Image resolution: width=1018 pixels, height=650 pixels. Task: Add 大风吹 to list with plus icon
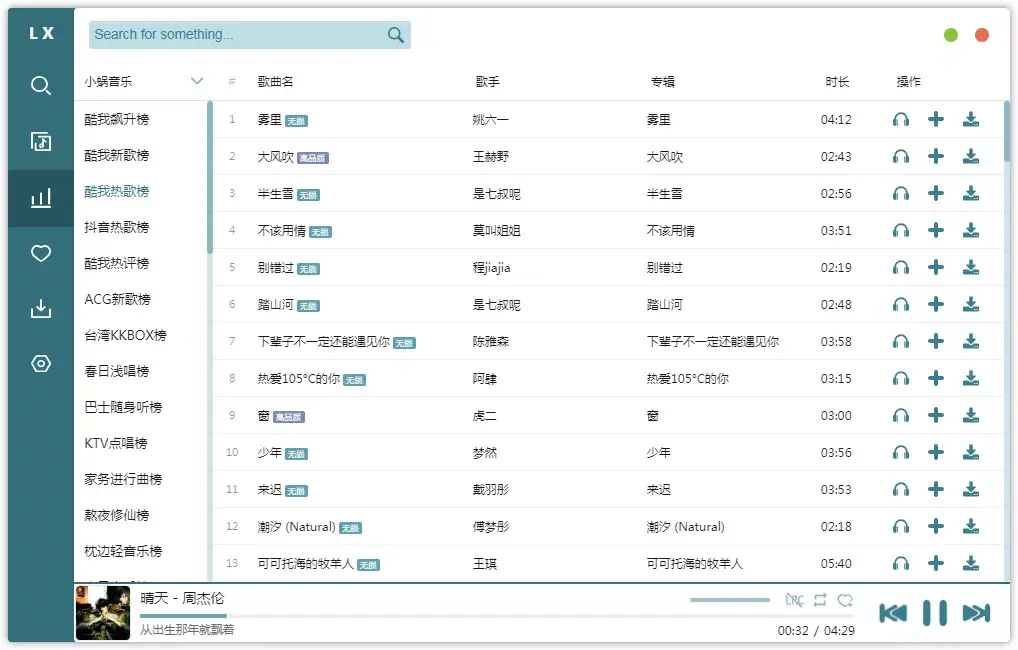(x=936, y=156)
